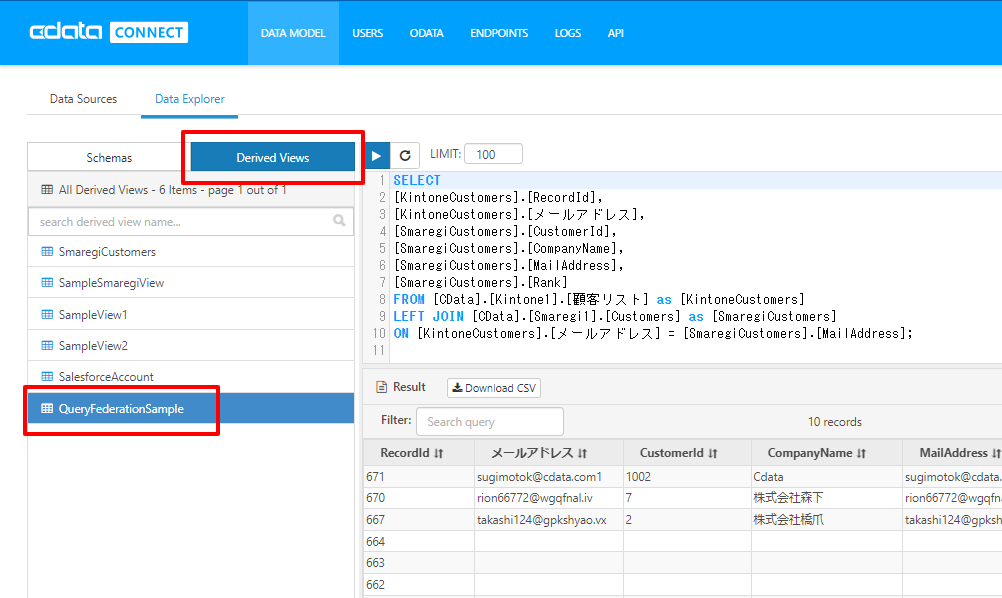This screenshot has height=598, width=1002.
Task: Open the USERS menu
Action: click(x=367, y=33)
